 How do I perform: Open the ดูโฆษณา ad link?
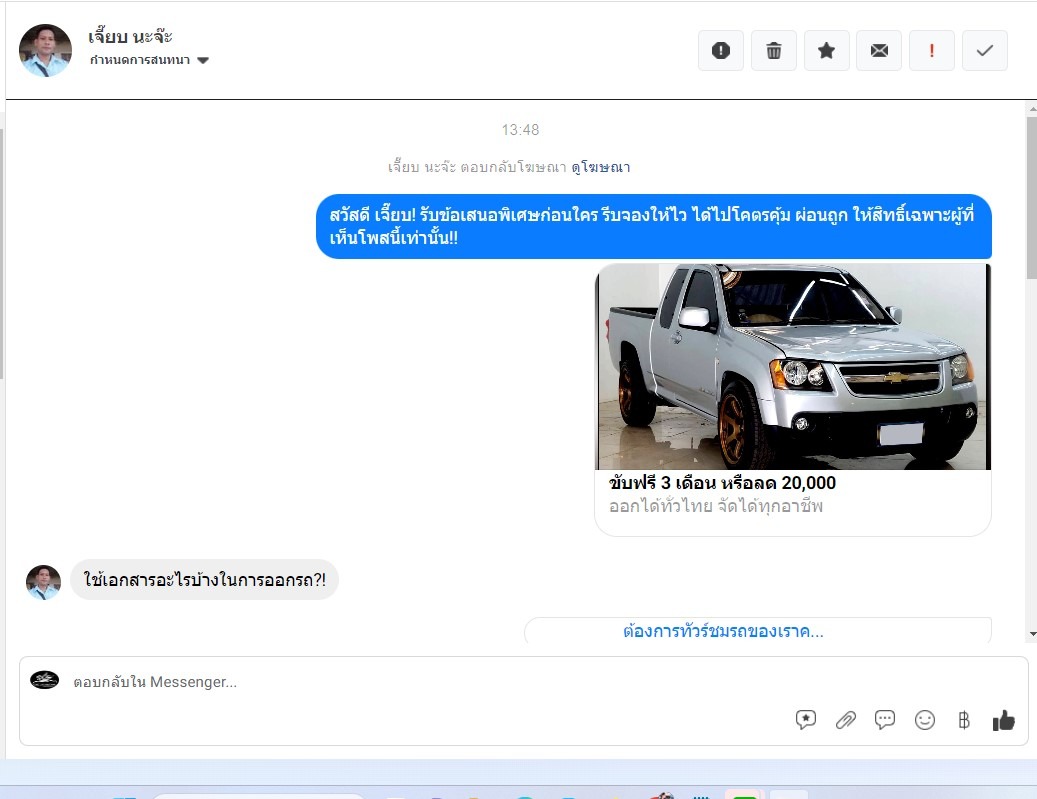(600, 167)
